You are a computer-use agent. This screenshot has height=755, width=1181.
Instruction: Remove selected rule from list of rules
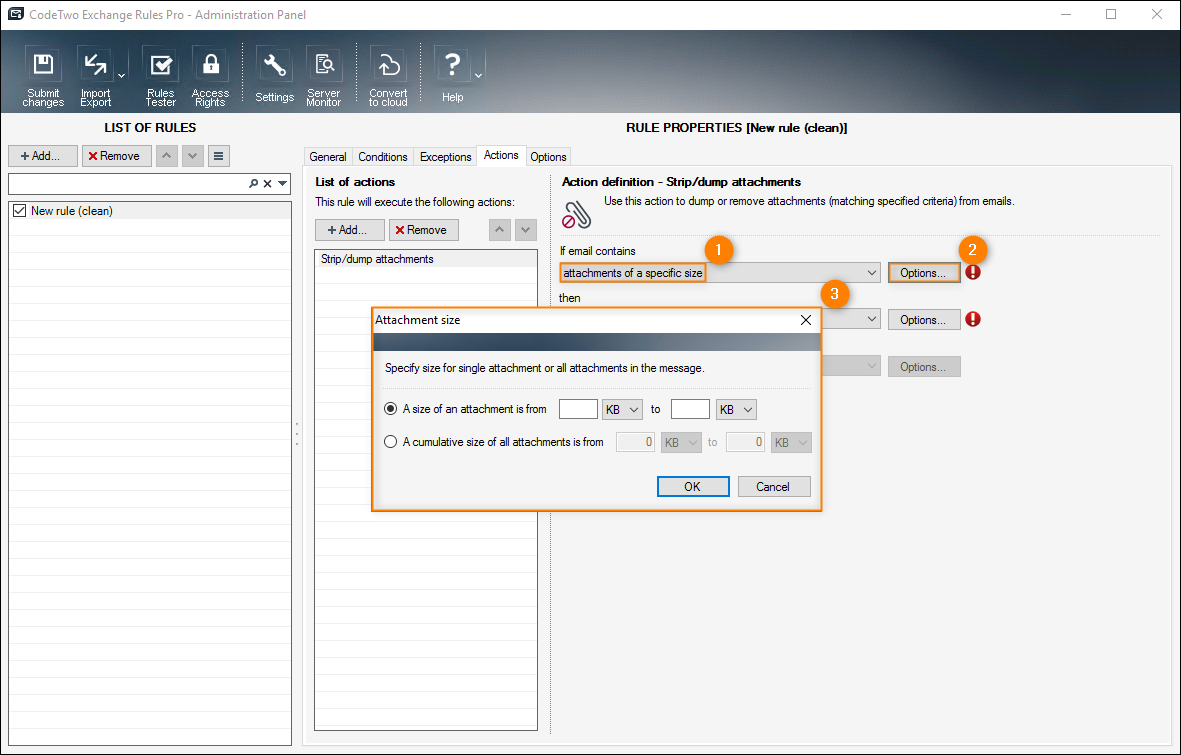click(117, 156)
